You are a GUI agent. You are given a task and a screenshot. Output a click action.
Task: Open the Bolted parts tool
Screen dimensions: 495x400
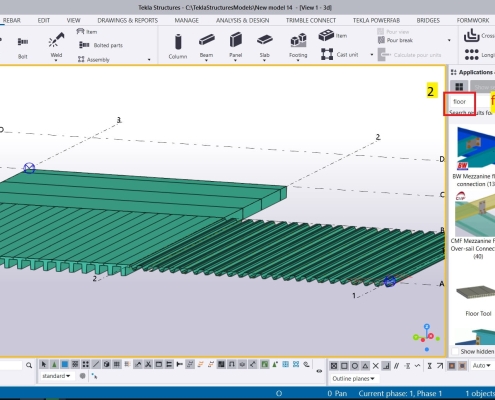point(101,45)
